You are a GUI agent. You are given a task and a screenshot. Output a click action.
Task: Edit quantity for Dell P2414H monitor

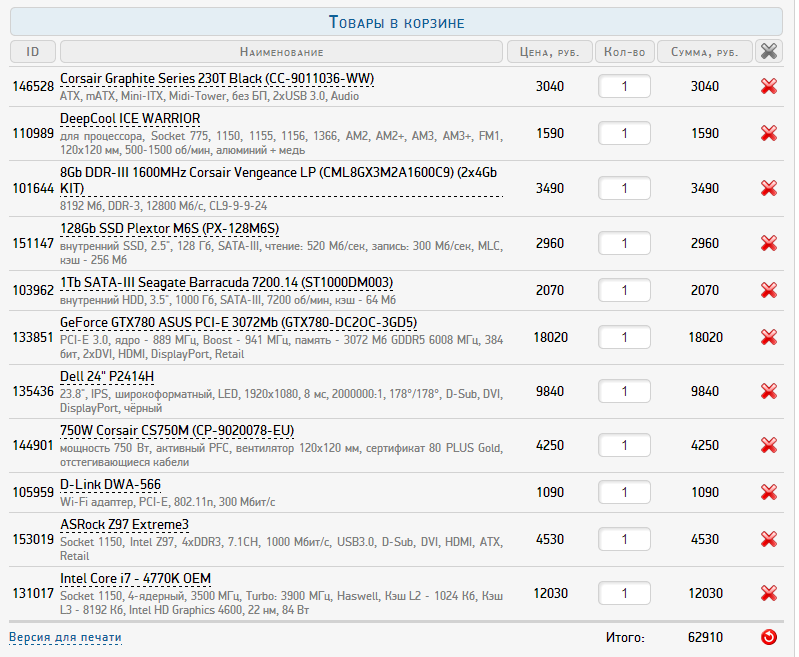(624, 391)
